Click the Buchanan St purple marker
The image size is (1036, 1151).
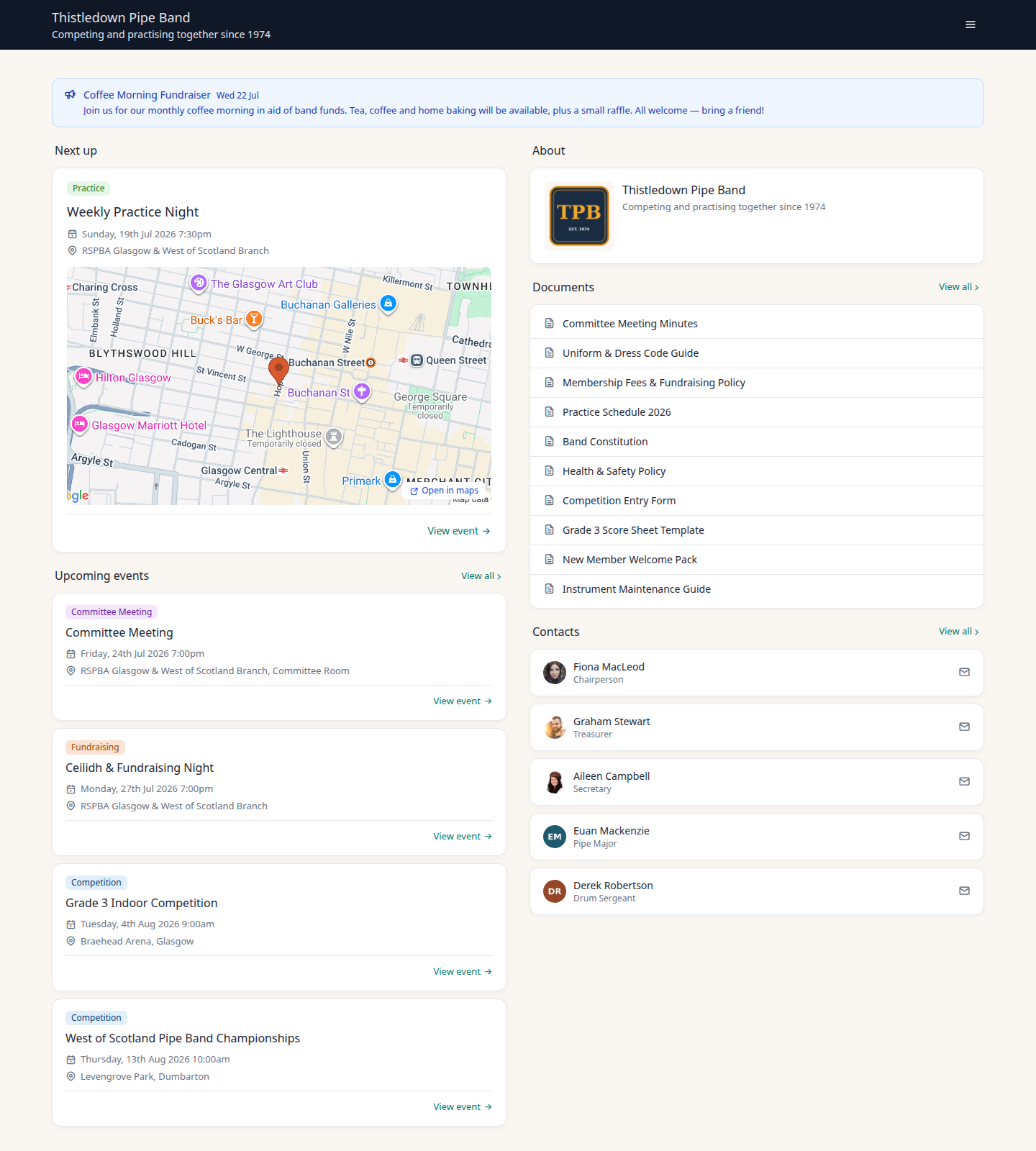click(362, 392)
